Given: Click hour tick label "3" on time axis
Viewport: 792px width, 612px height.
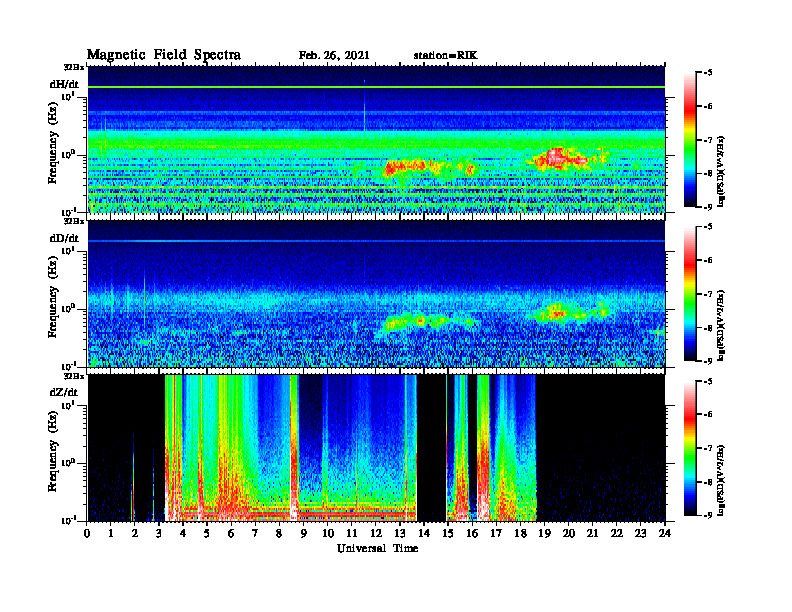Looking at the screenshot, I should click(159, 533).
